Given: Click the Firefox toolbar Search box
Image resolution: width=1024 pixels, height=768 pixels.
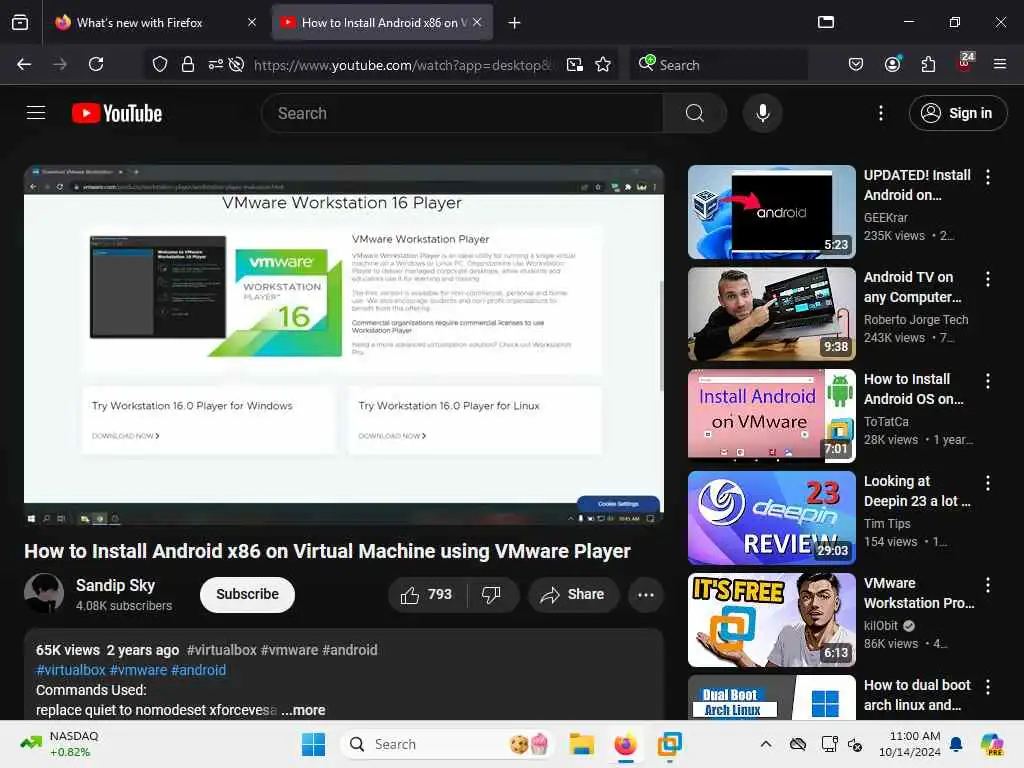Looking at the screenshot, I should [718, 65].
